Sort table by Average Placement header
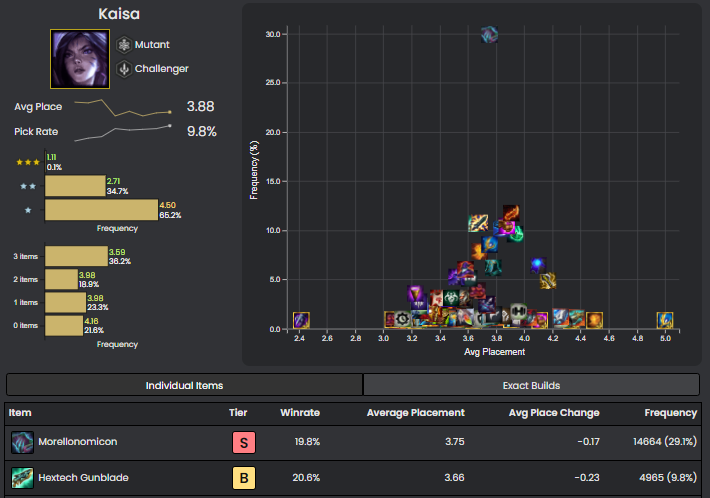The height and width of the screenshot is (498, 710). click(x=415, y=412)
